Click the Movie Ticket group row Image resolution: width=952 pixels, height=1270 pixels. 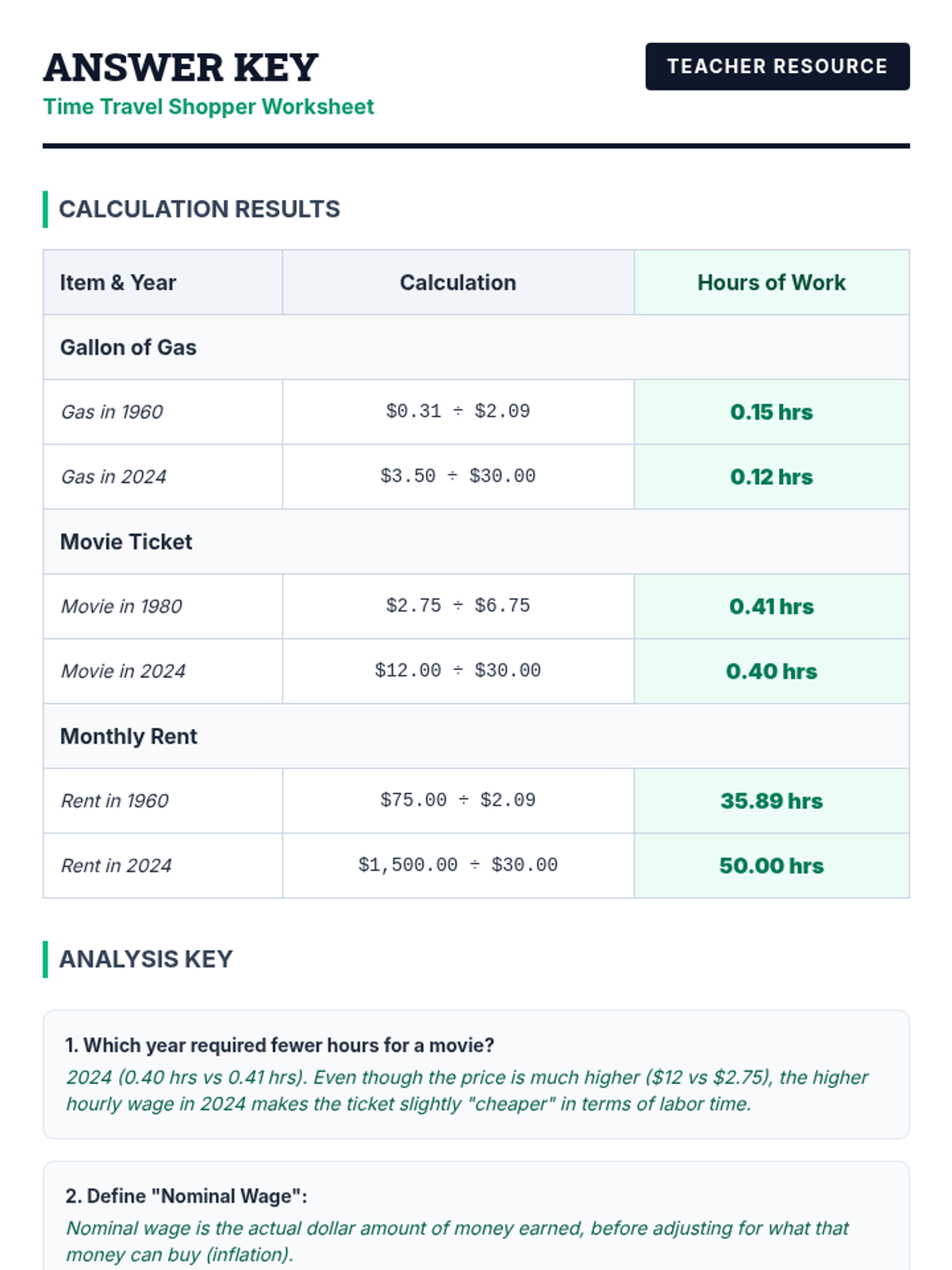pyautogui.click(x=476, y=542)
